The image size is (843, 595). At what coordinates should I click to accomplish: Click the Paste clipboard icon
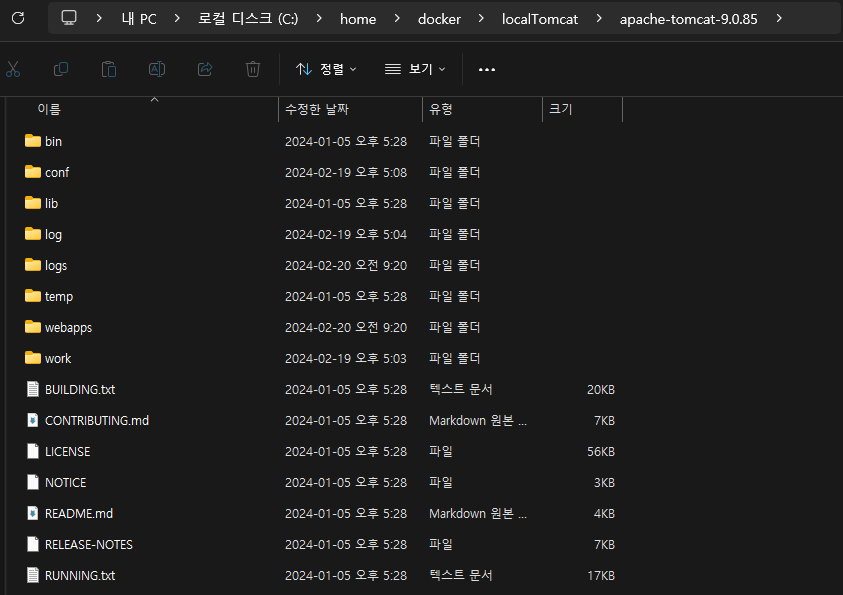pyautogui.click(x=109, y=69)
